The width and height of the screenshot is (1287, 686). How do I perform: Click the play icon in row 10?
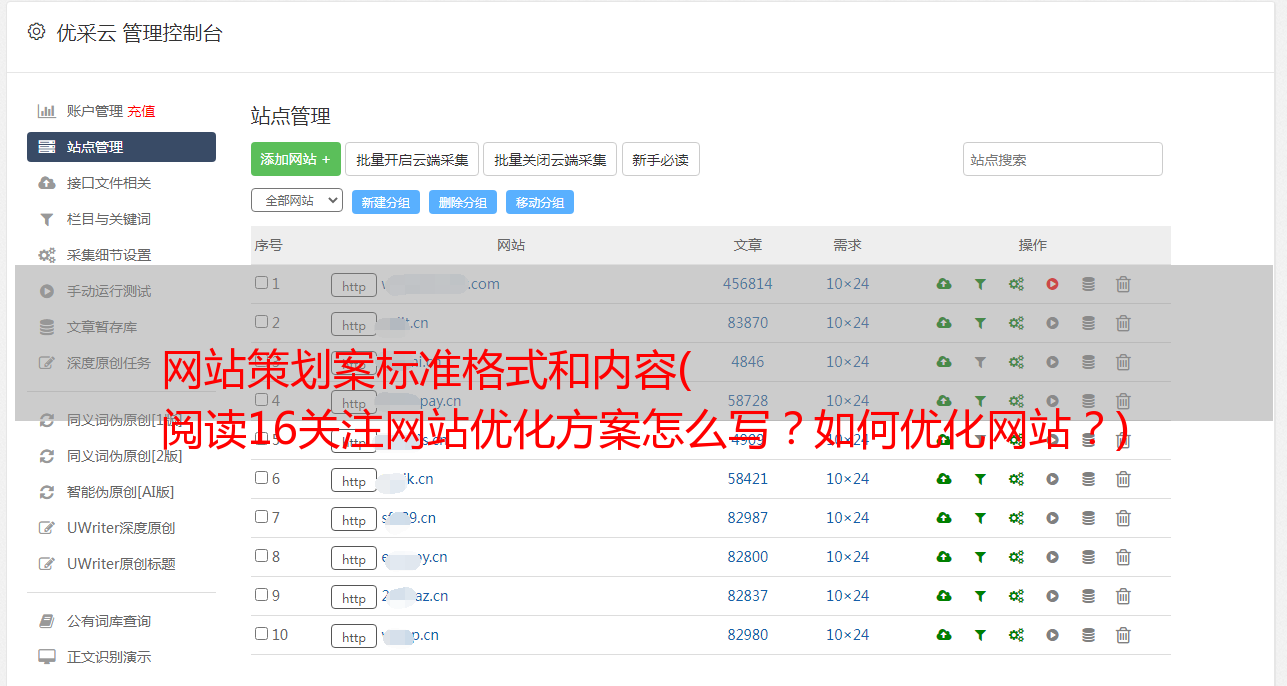pyautogui.click(x=1052, y=635)
